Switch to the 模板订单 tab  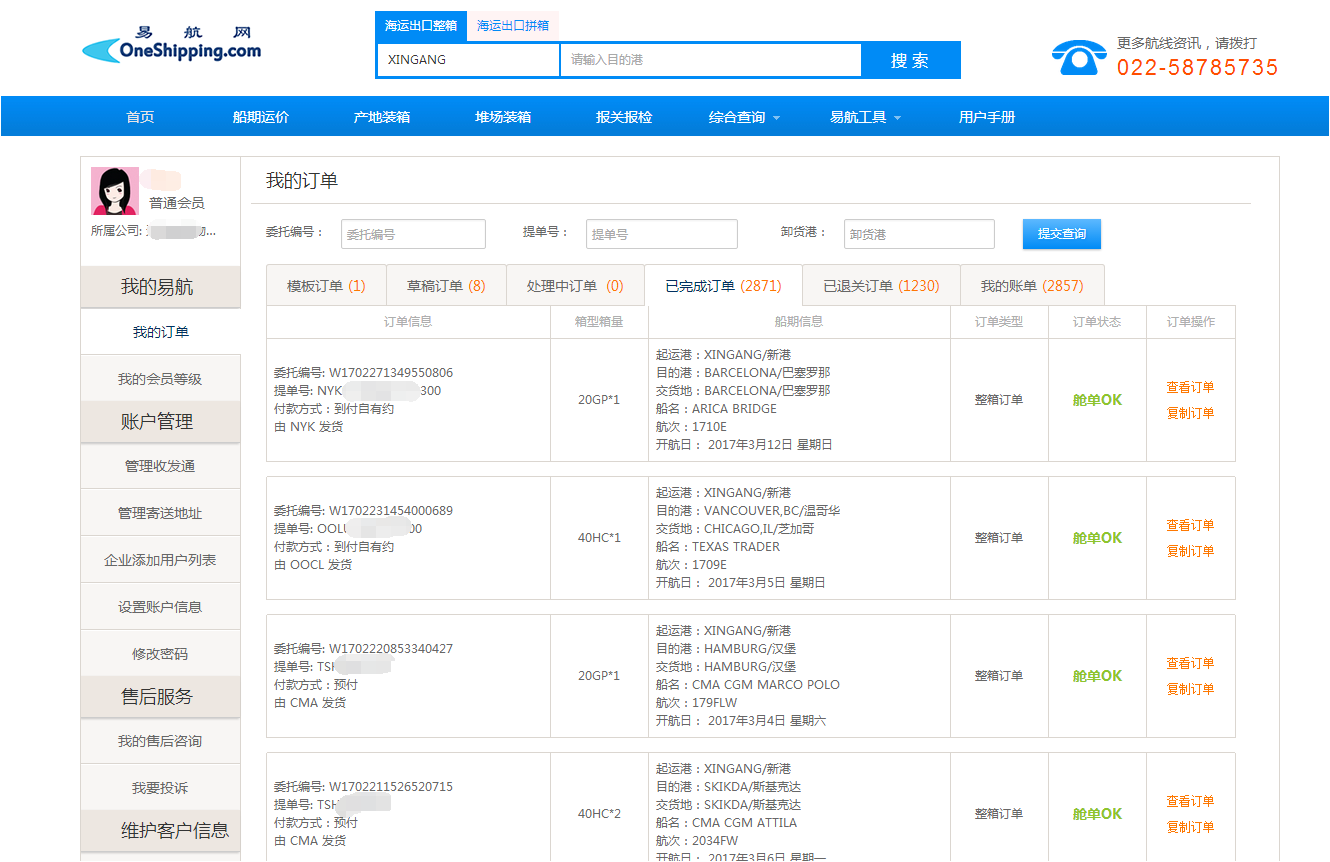(326, 286)
